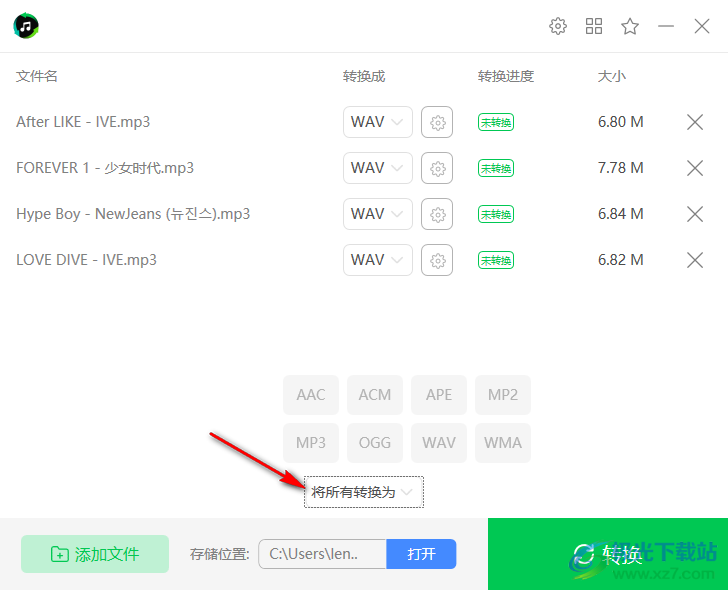
Task: Remove Hype Boy - NewJeans file from list
Action: click(695, 214)
